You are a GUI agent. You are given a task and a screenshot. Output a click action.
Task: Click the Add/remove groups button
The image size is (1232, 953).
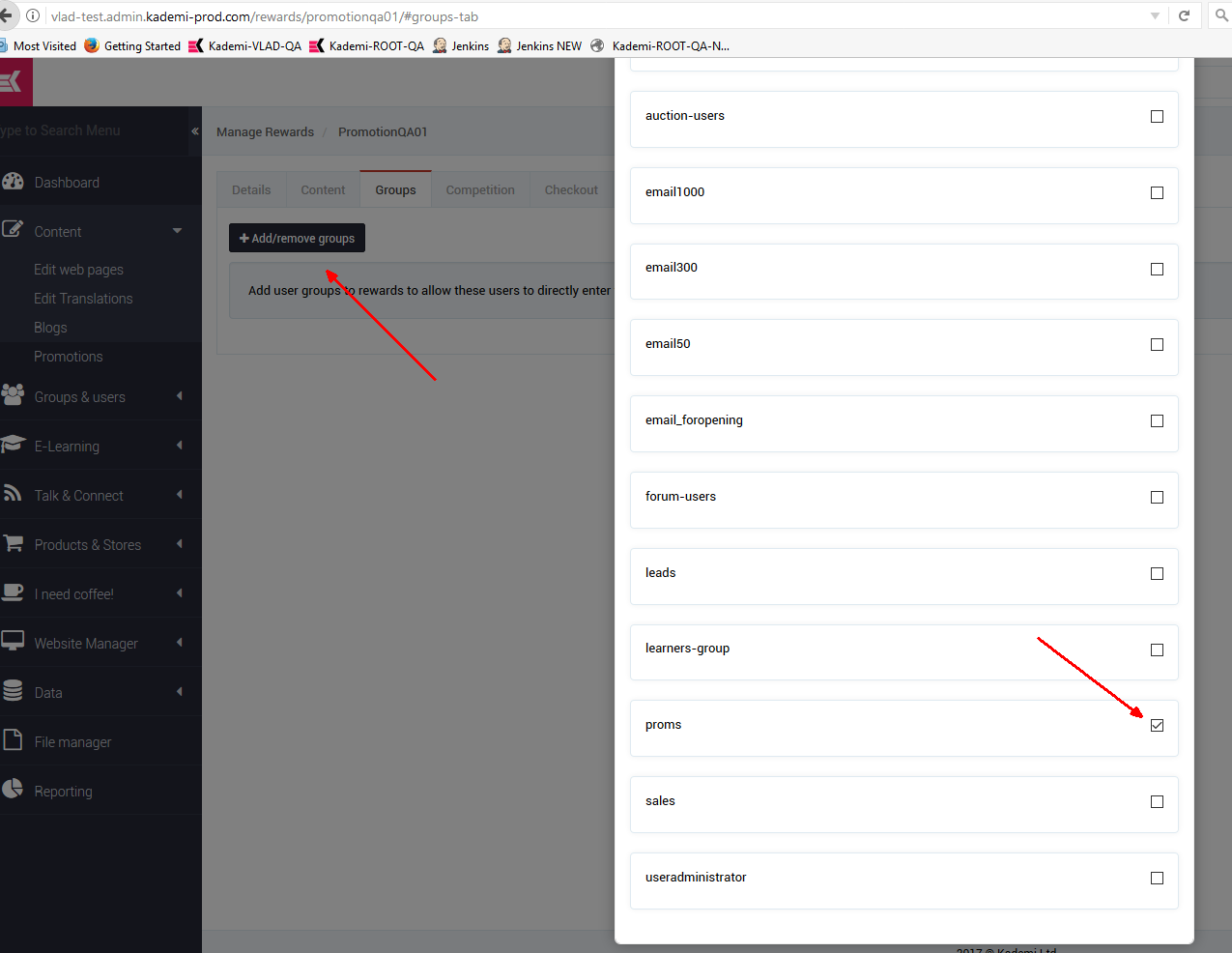[297, 238]
